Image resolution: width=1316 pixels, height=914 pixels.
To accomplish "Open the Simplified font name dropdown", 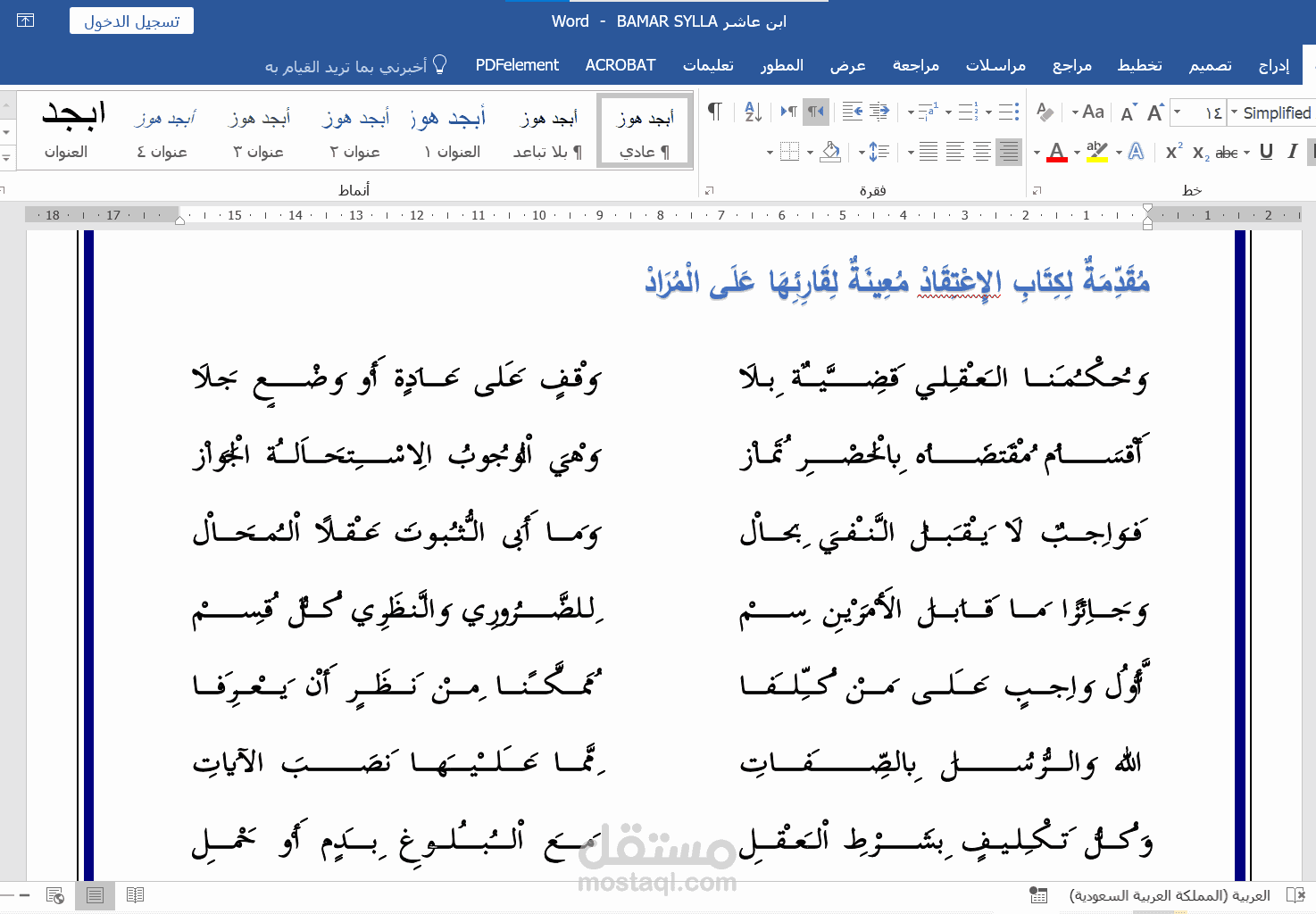I will (1234, 112).
